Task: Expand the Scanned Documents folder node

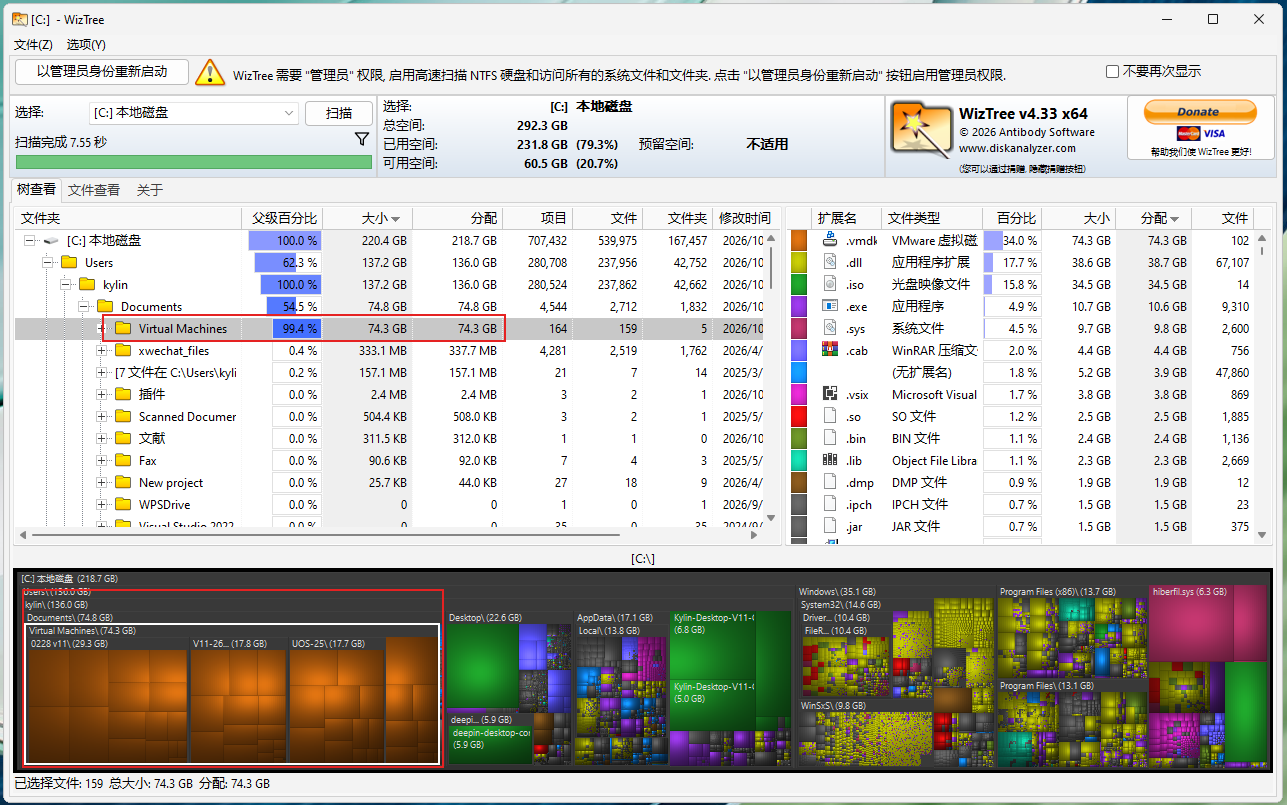Action: coord(102,417)
